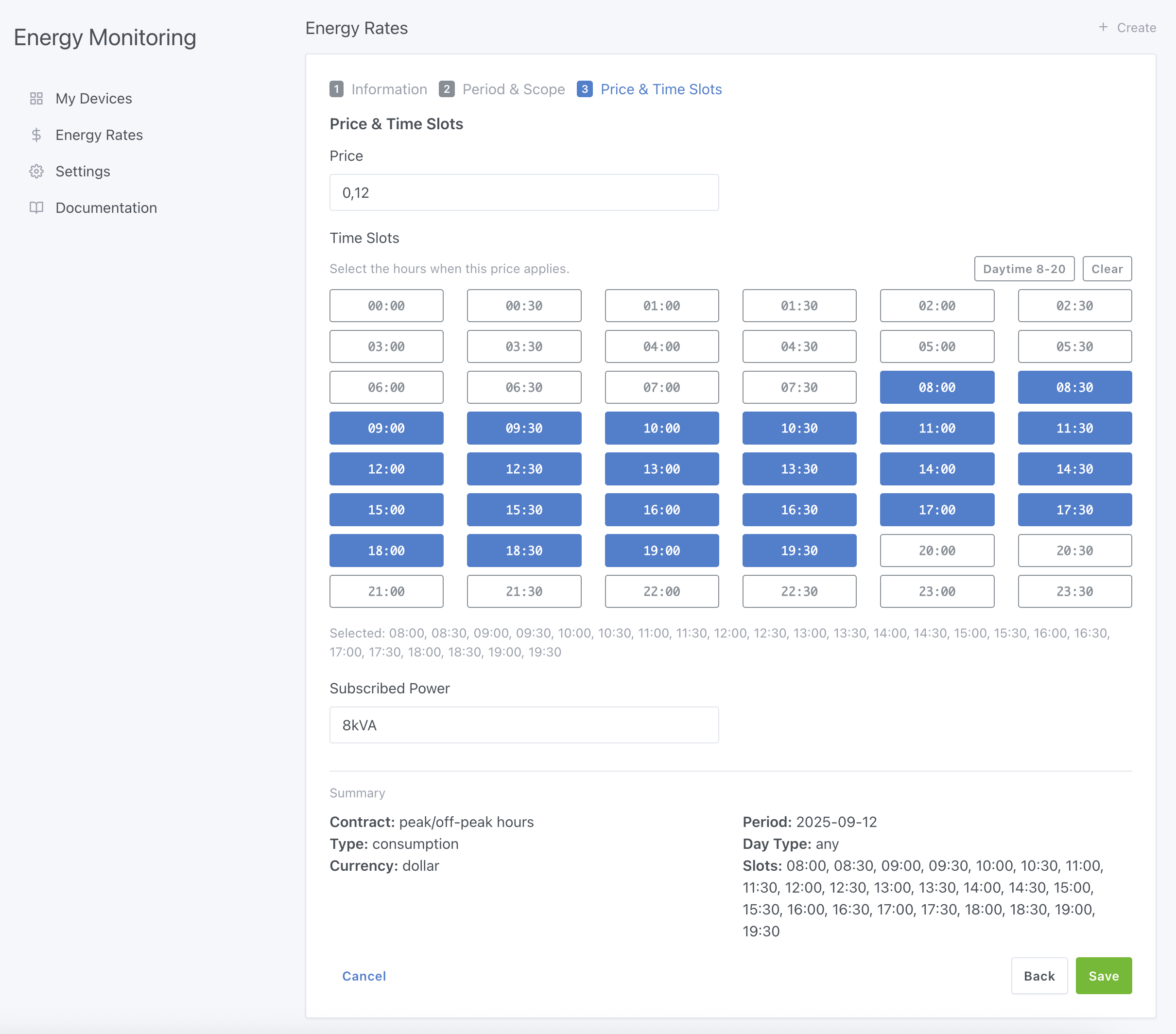Click the plus icon next to Create
Viewport: 1176px width, 1034px height.
coord(1103,27)
